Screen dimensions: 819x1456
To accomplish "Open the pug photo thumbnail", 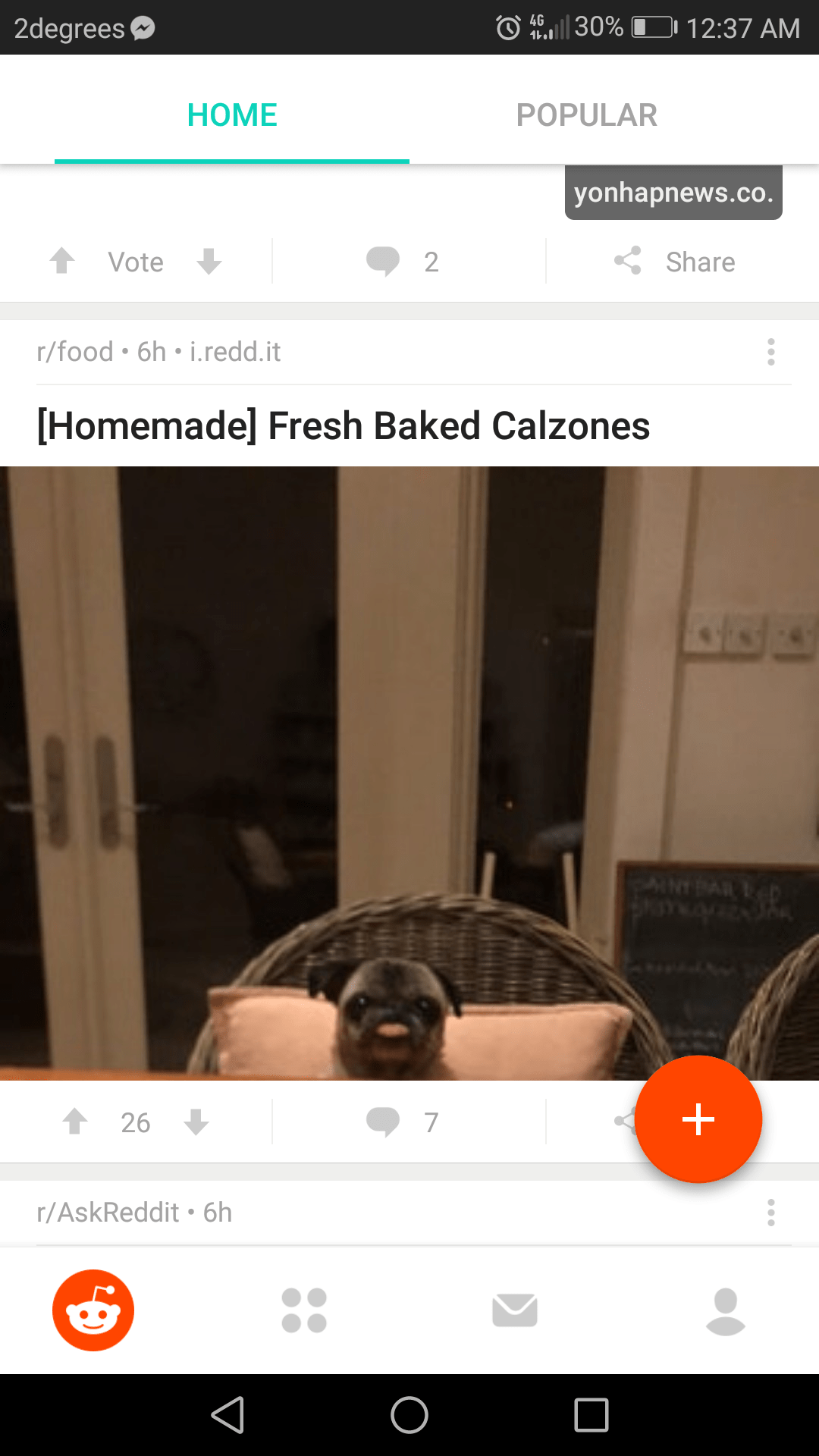I will [409, 773].
